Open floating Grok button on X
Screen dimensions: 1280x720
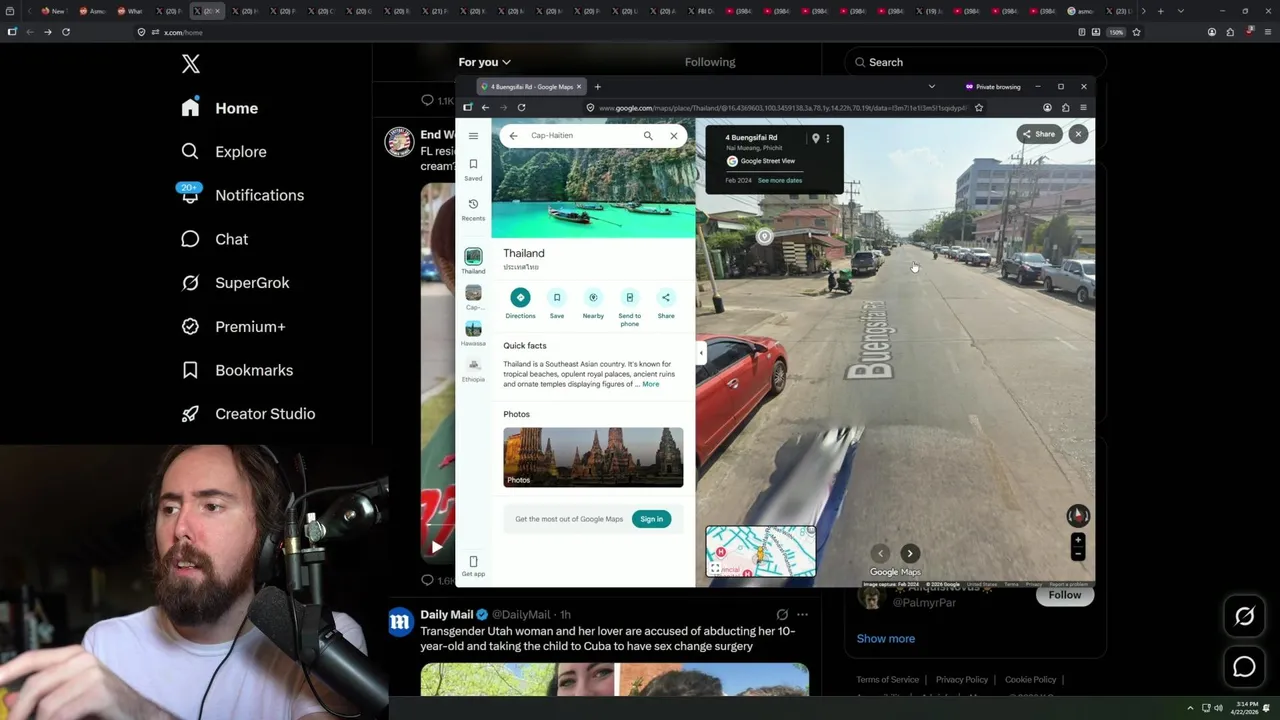coord(1244,617)
